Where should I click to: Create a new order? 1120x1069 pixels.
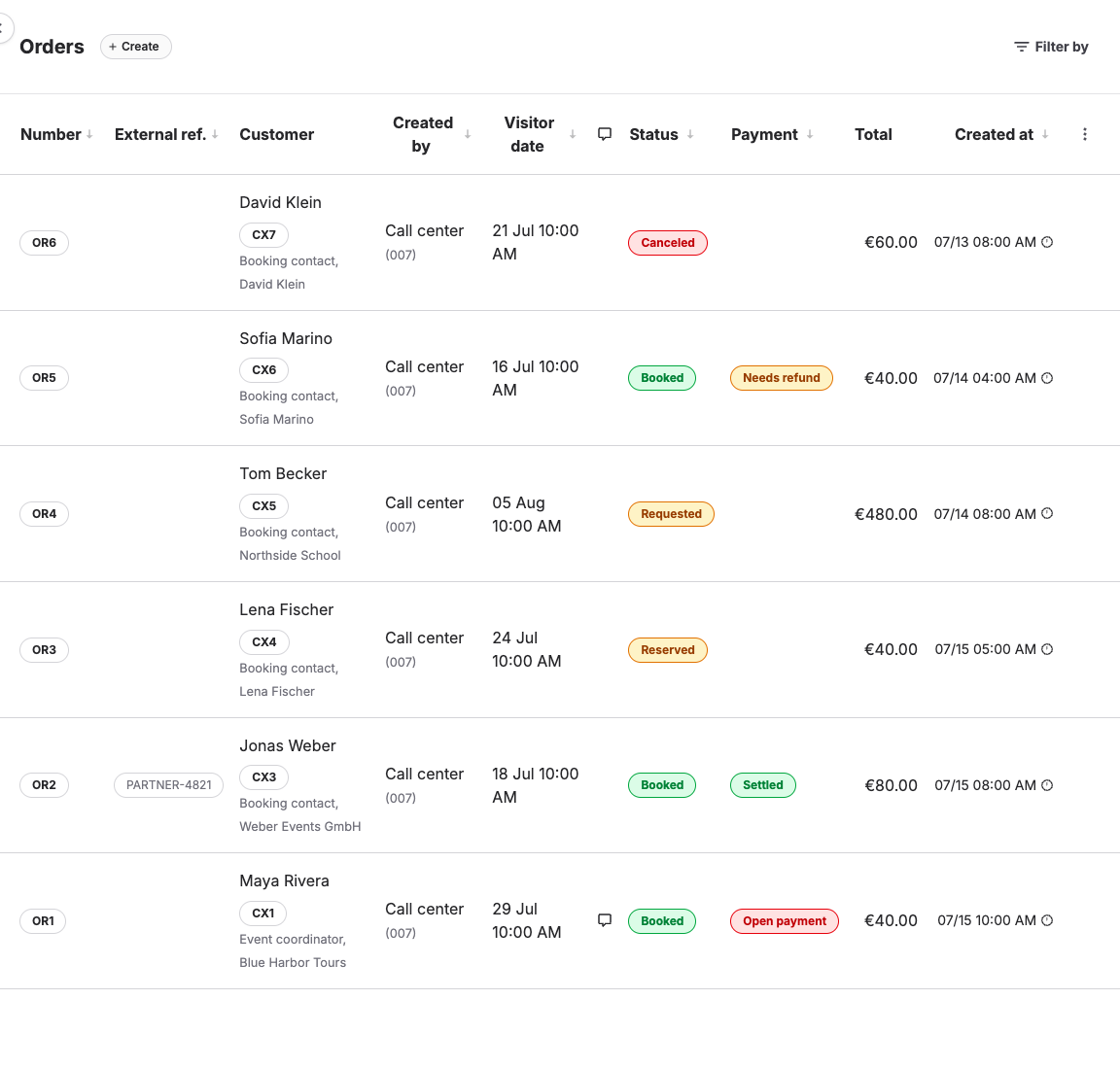point(136,47)
